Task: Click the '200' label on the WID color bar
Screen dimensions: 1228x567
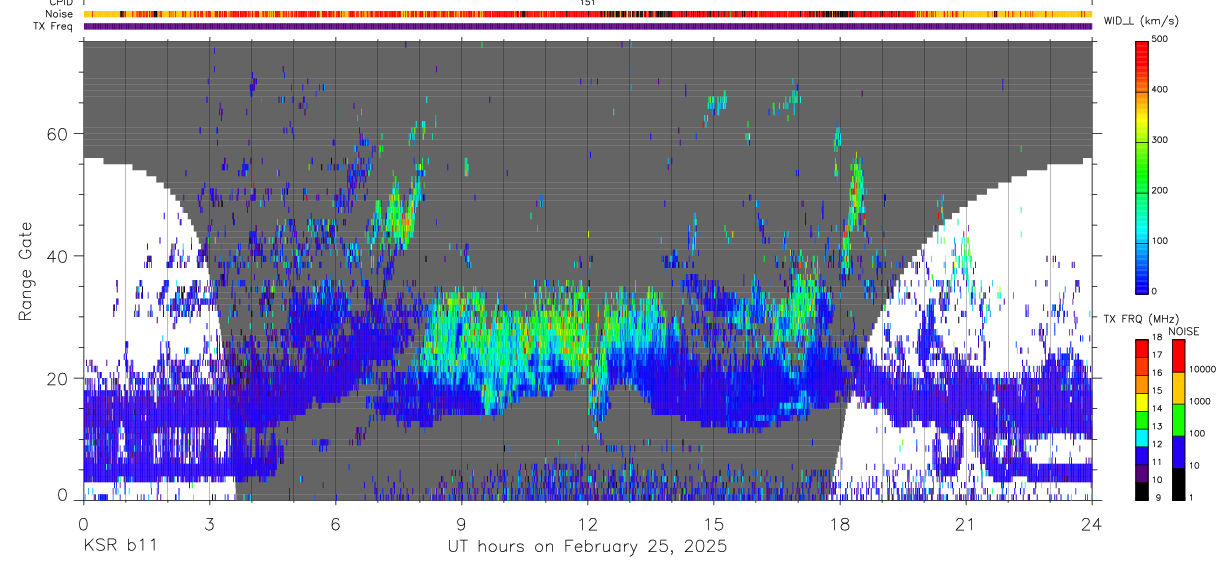Action: pyautogui.click(x=1160, y=190)
